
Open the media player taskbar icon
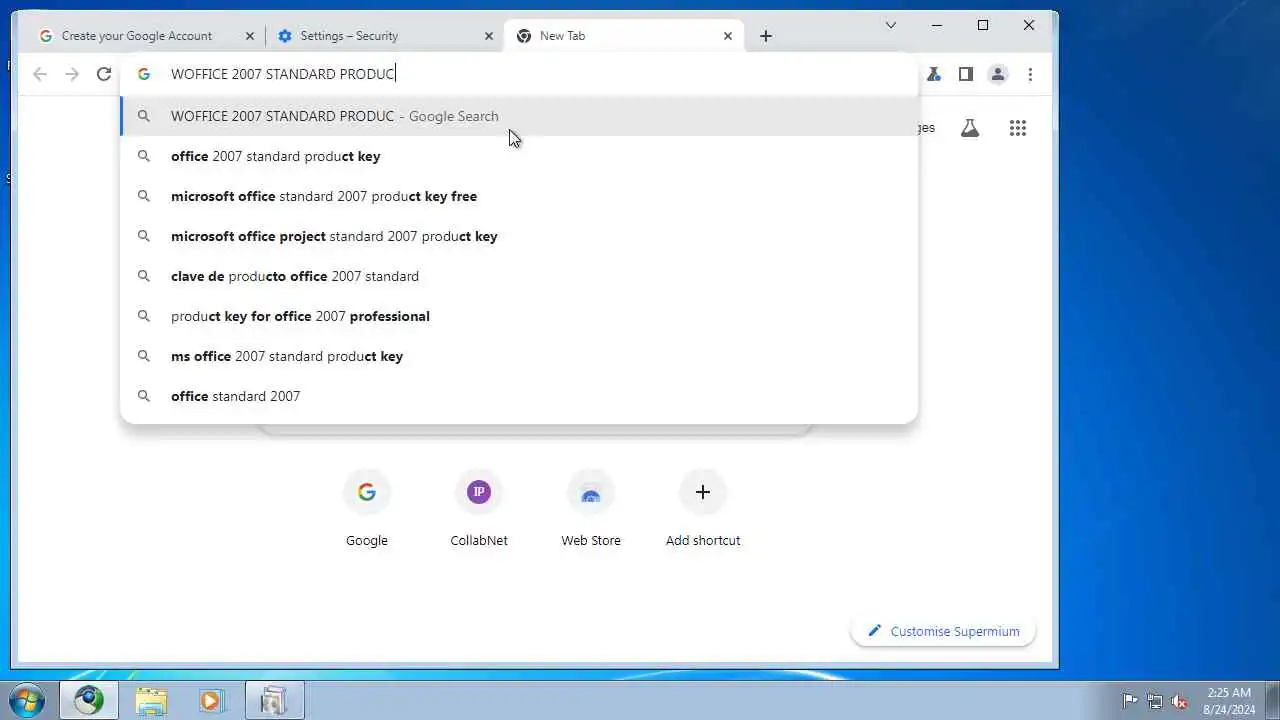(211, 700)
